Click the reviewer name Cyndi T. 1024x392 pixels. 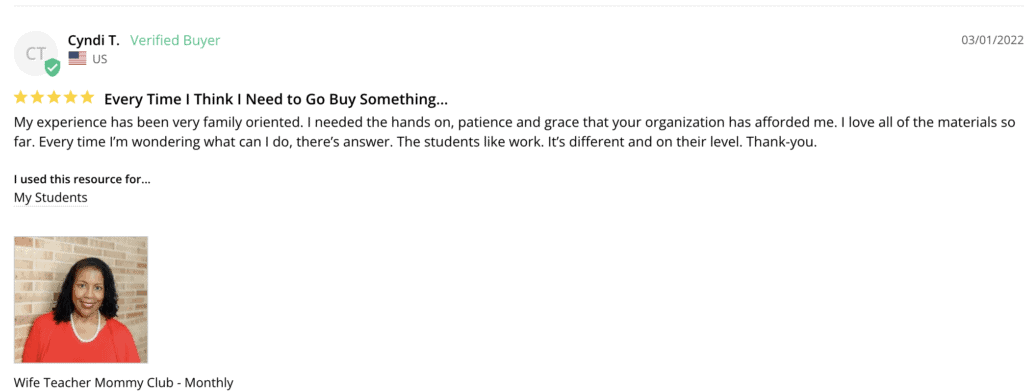[94, 41]
